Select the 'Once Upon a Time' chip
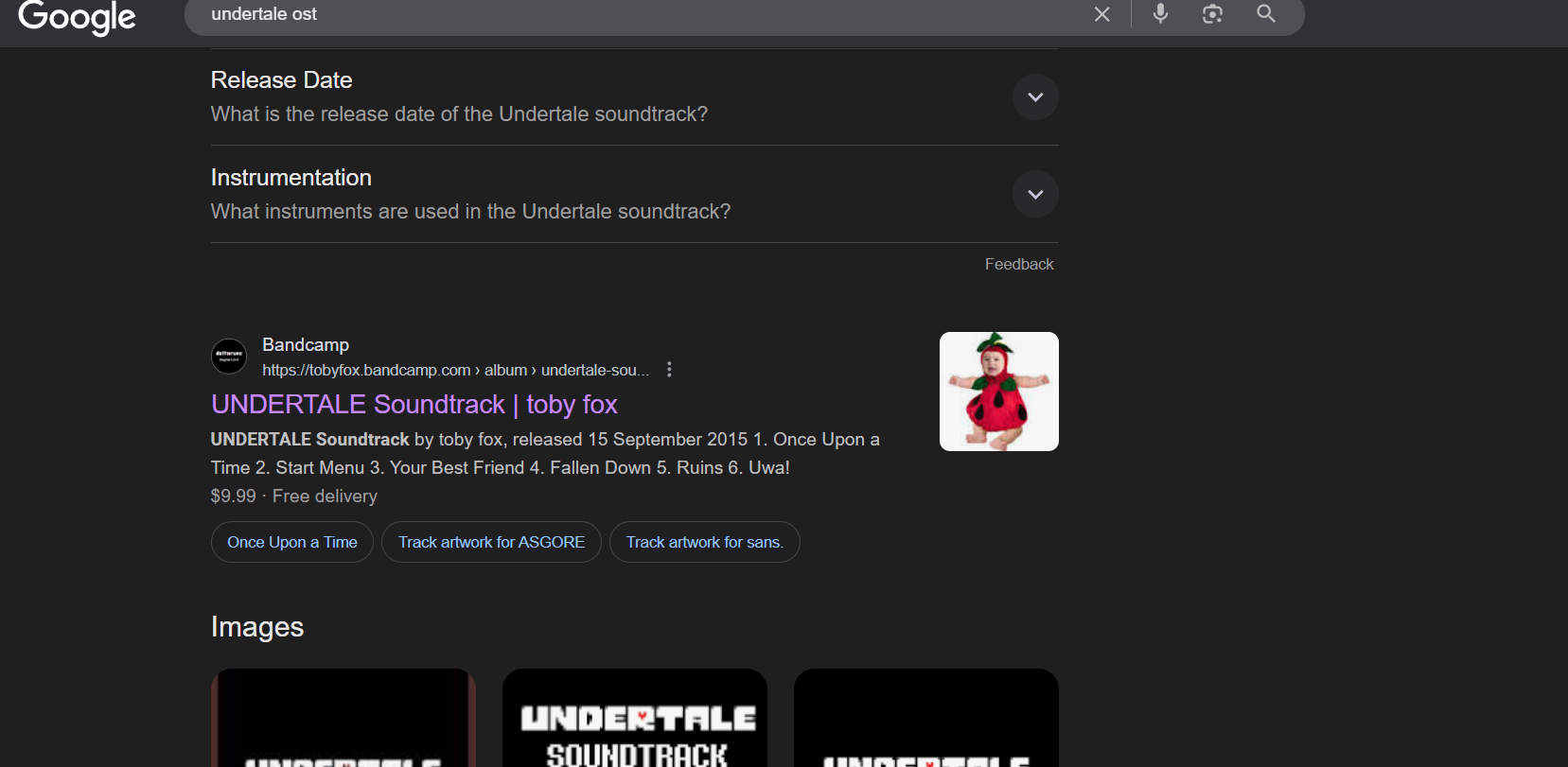Image resolution: width=1568 pixels, height=767 pixels. tap(292, 542)
